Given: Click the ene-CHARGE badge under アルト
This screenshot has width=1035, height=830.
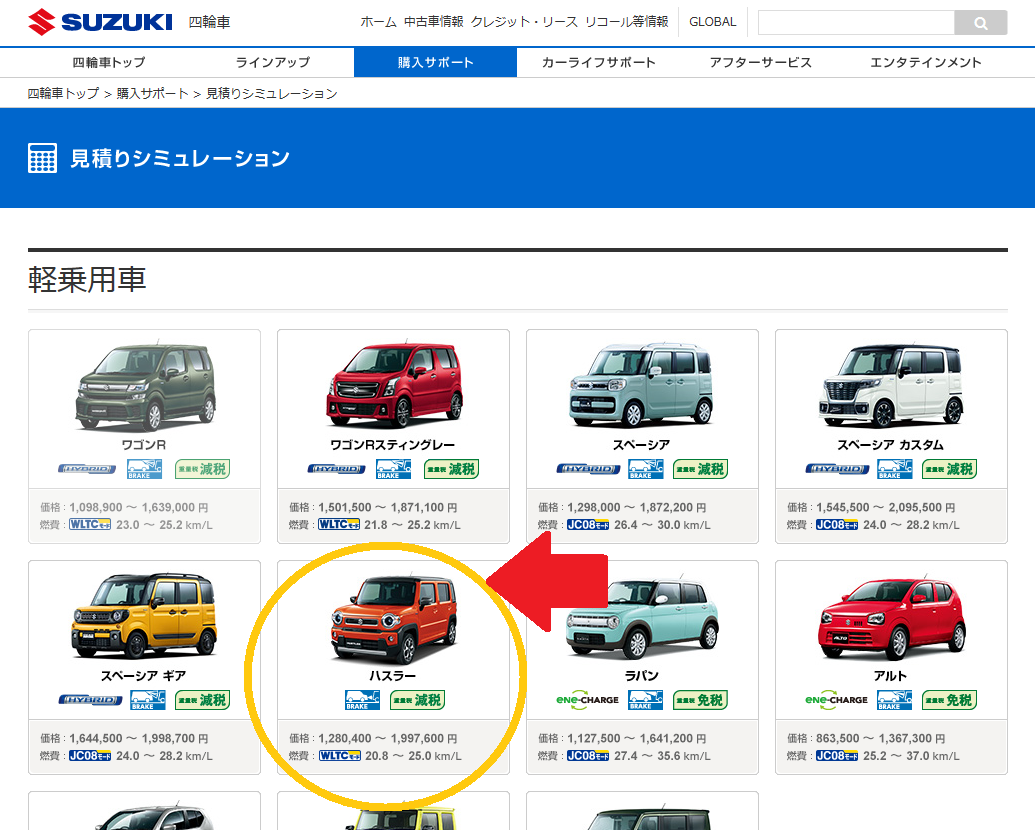Looking at the screenshot, I should point(836,700).
